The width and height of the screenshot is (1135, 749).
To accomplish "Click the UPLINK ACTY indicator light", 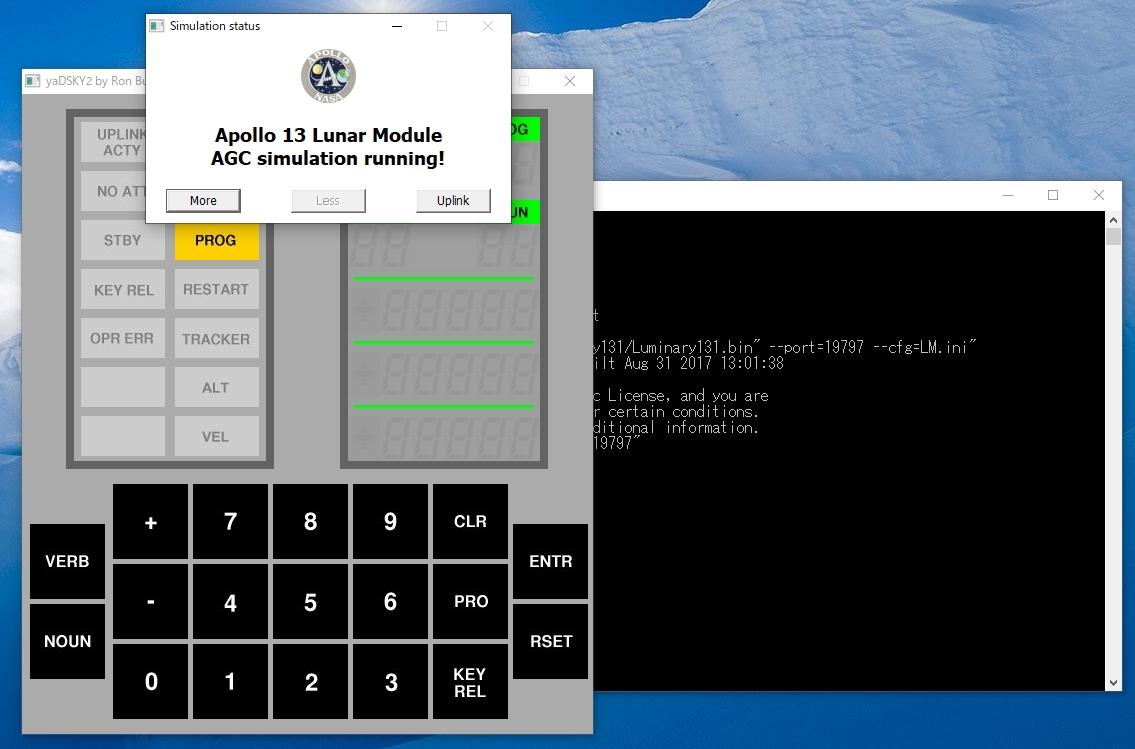I will (x=114, y=142).
